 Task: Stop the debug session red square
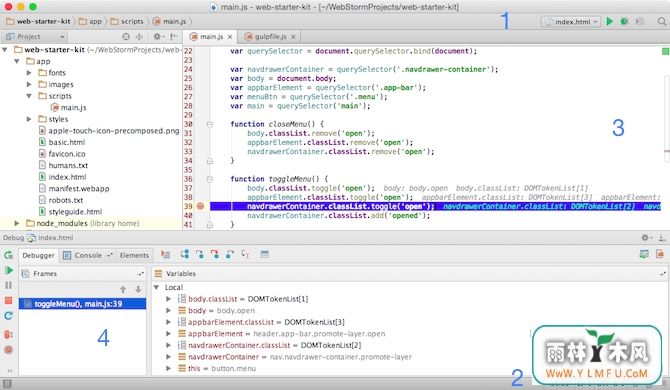point(9,301)
